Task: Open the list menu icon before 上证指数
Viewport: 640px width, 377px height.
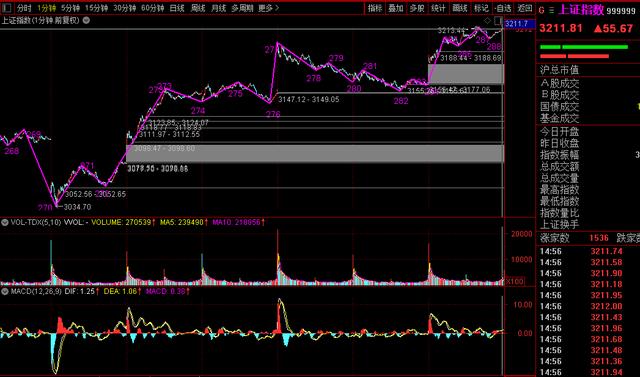Action: tap(551, 11)
